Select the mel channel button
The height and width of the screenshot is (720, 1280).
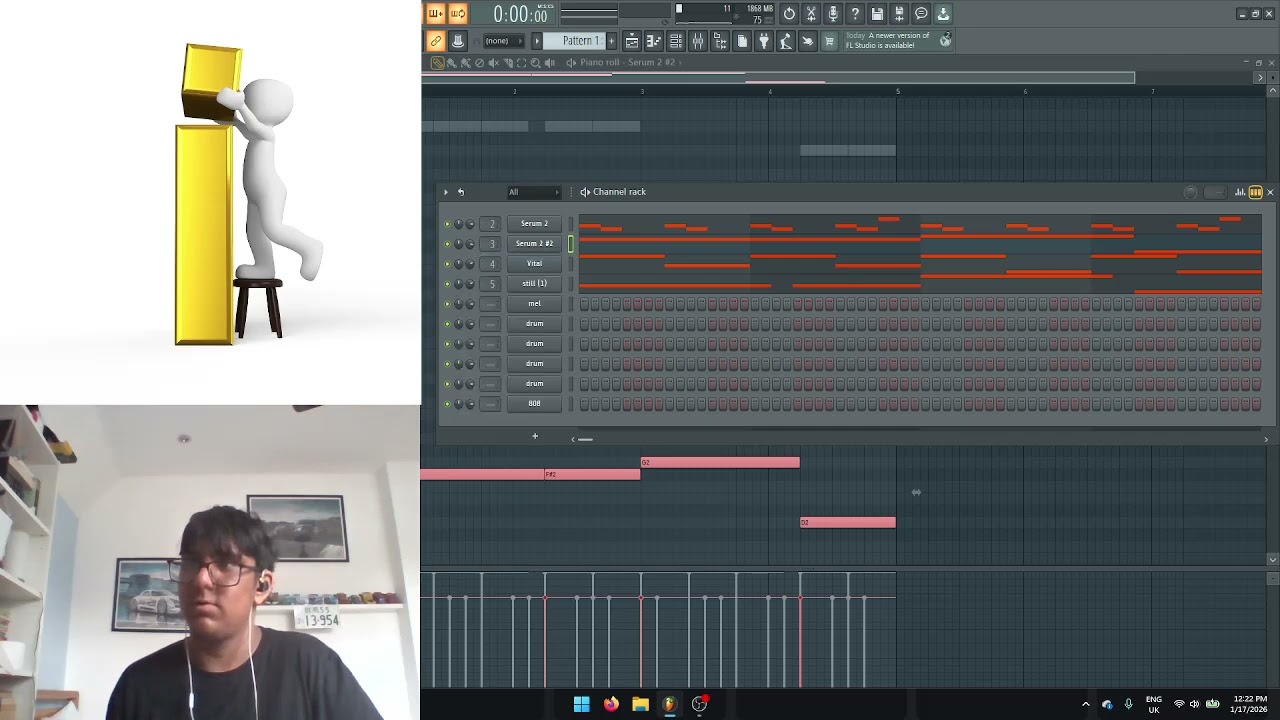(534, 304)
